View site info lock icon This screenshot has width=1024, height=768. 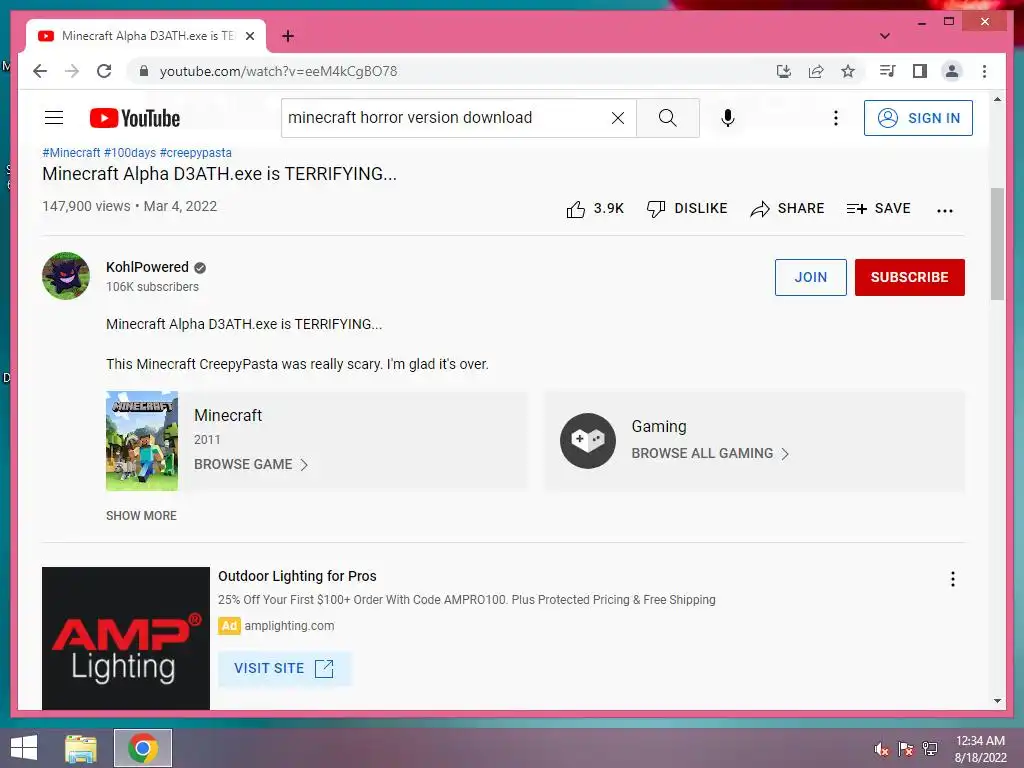pos(144,71)
